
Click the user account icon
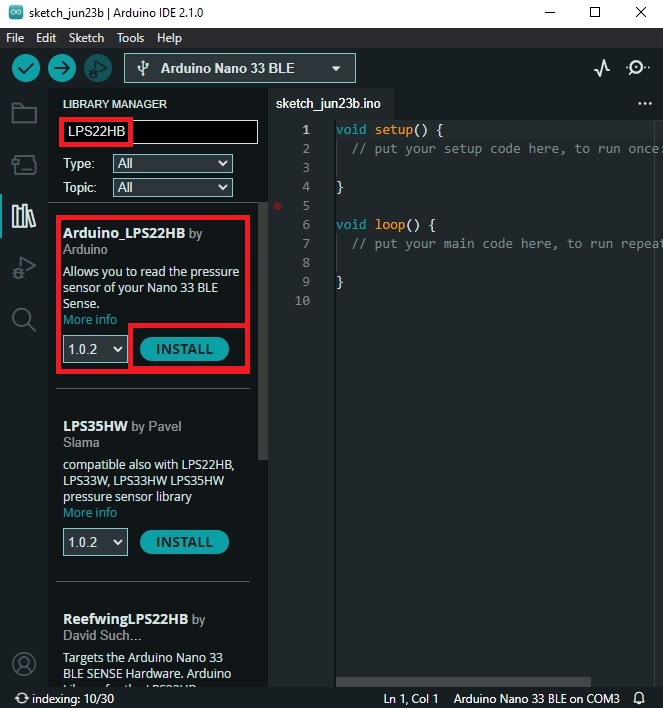24,664
